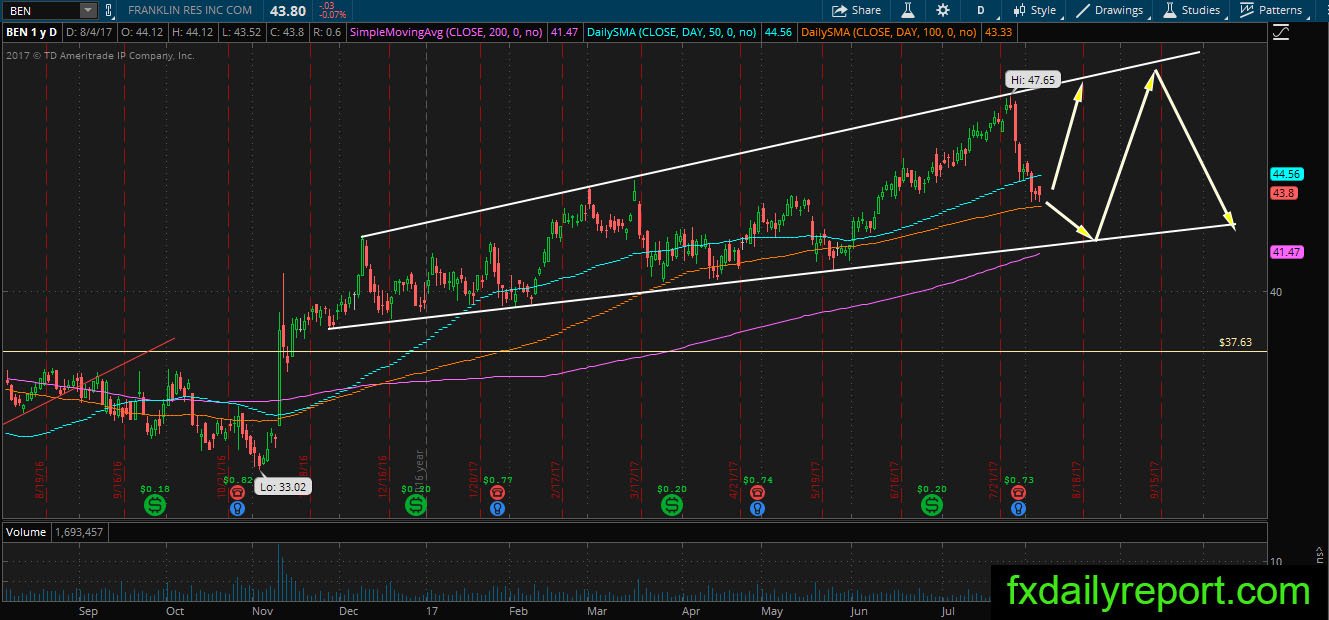Click the BEN symbol input field
Viewport: 1329px width, 620px height.
point(40,10)
